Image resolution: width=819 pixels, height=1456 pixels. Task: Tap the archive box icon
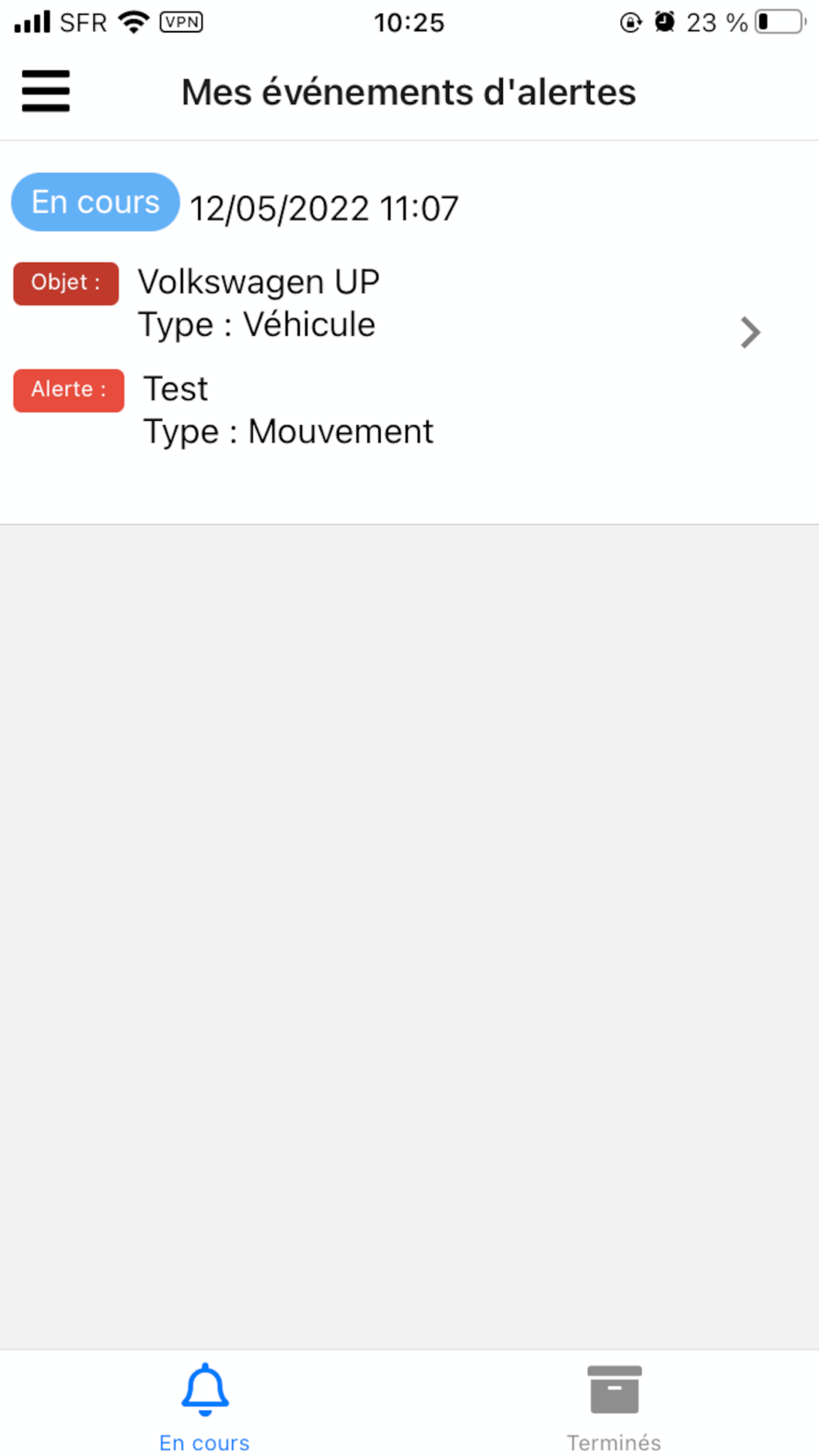pos(614,1390)
